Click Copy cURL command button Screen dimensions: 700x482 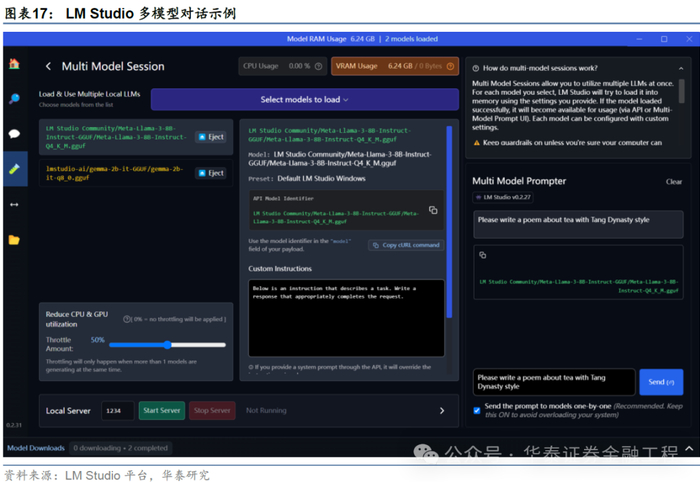coord(406,245)
